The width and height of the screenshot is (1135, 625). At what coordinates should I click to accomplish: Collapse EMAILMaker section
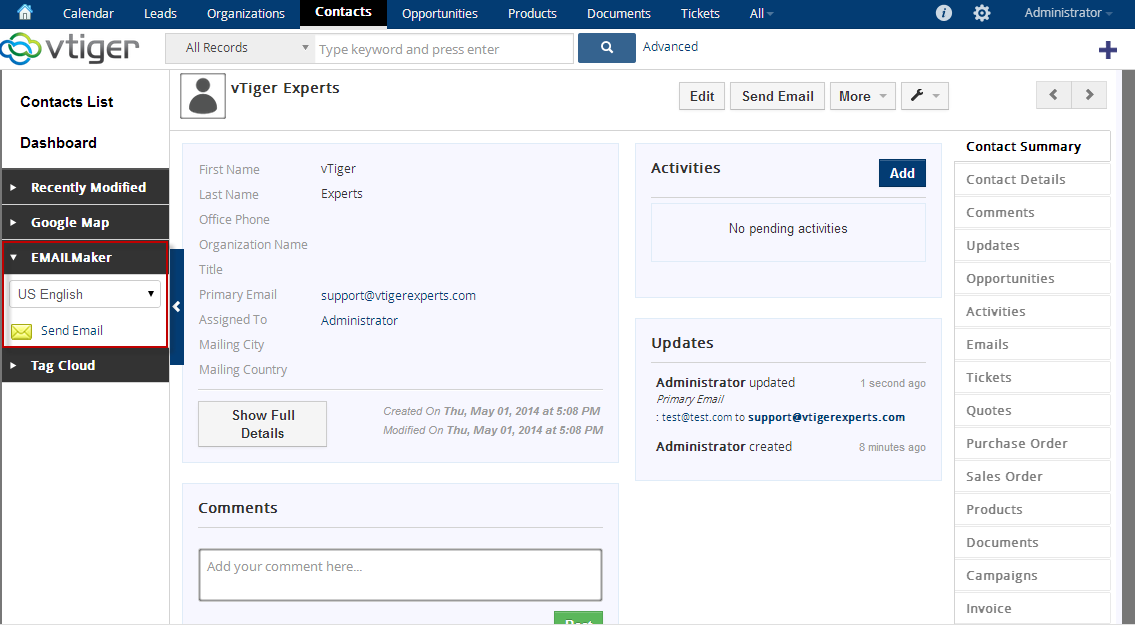[x=85, y=257]
